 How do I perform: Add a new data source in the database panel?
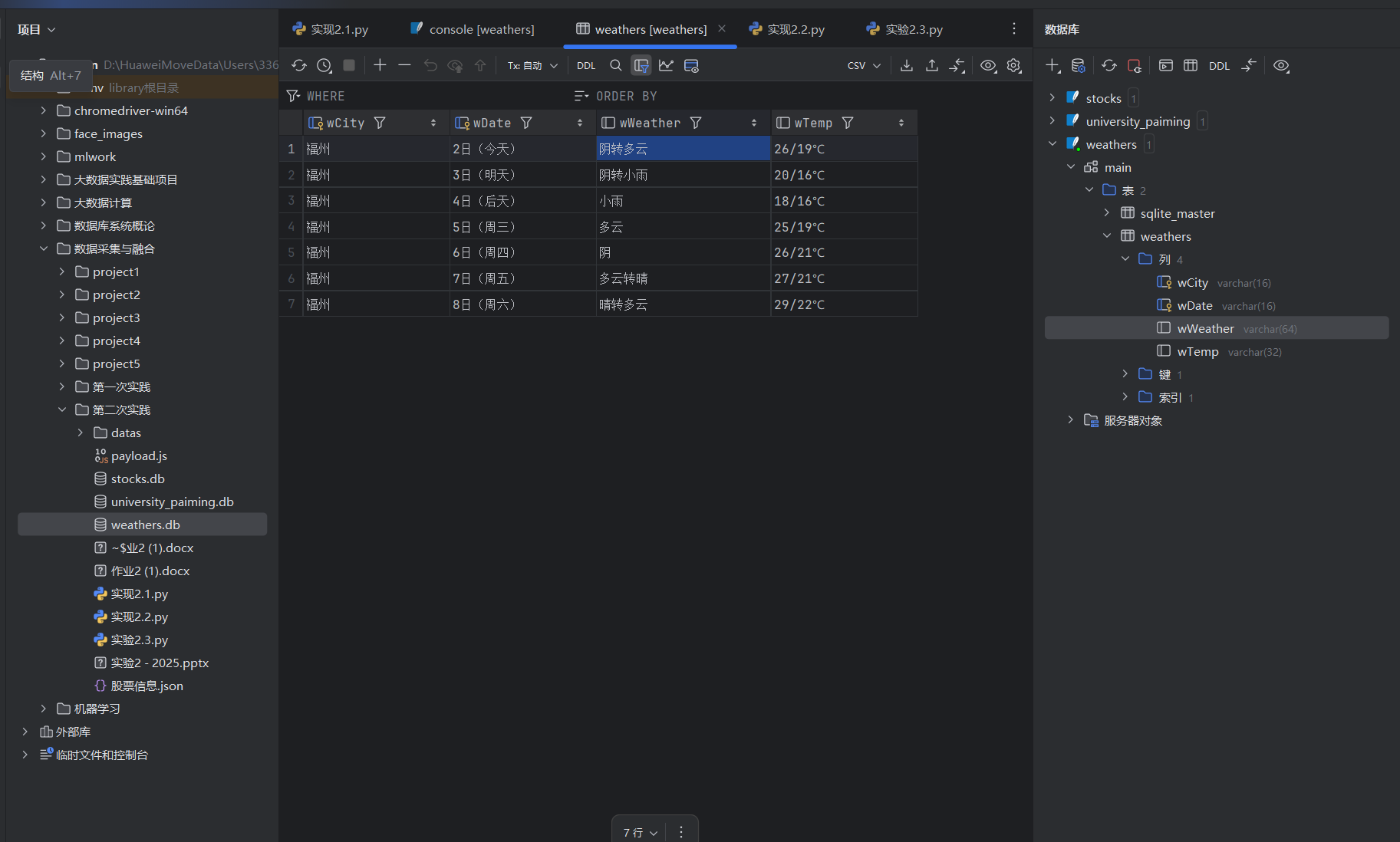(1053, 66)
